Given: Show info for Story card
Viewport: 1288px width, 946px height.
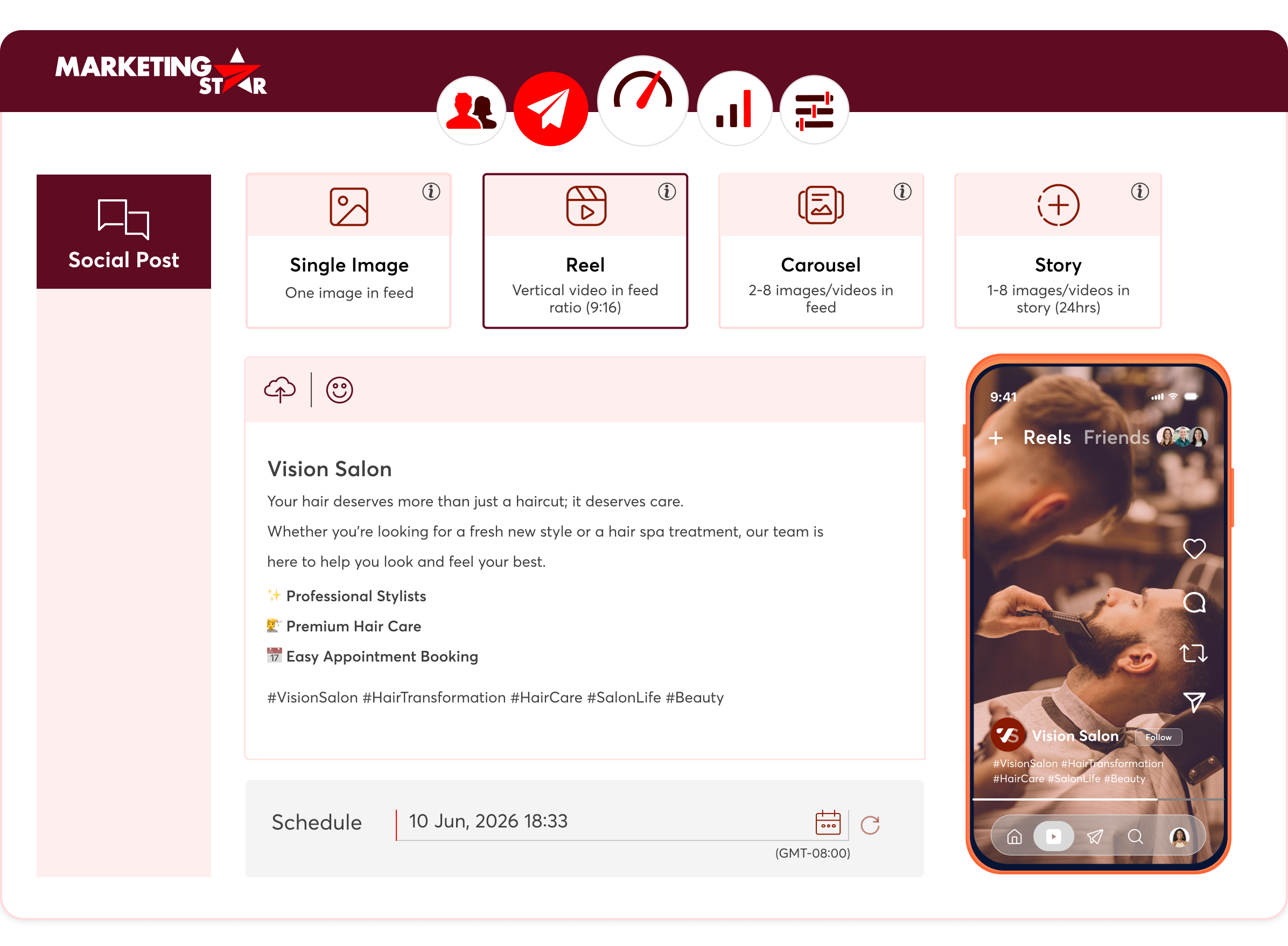Looking at the screenshot, I should pos(1140,191).
